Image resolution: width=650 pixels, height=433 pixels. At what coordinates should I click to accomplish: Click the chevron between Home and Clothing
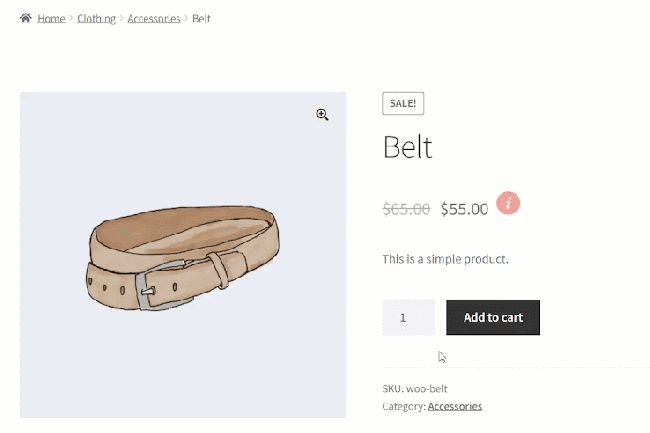point(72,19)
